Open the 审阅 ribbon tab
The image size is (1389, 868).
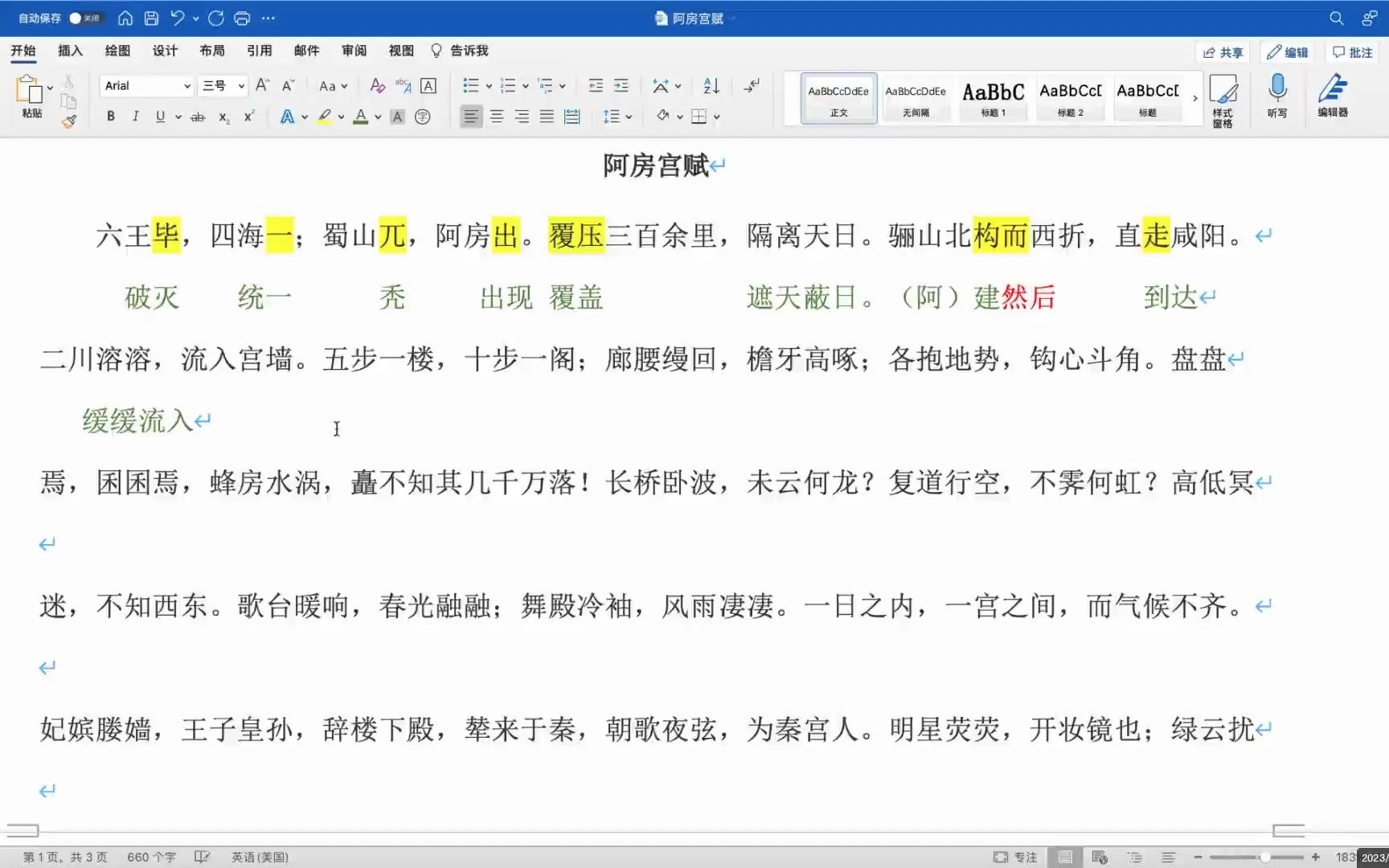(354, 51)
